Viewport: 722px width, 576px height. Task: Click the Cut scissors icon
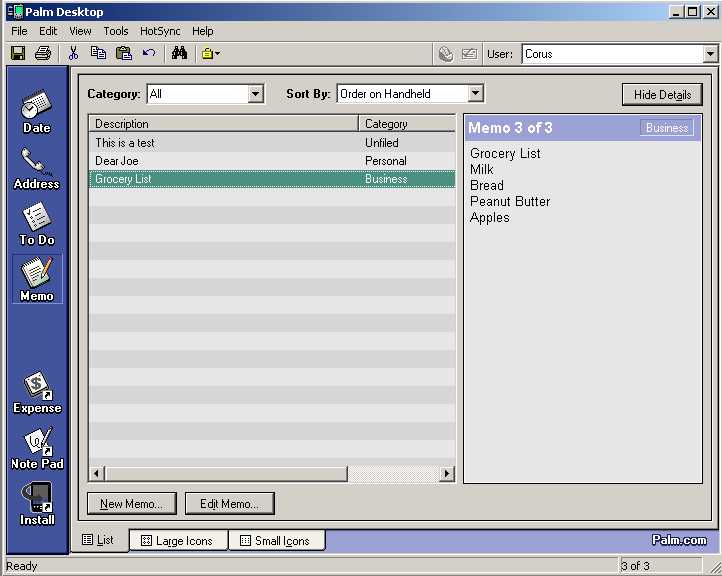pyautogui.click(x=73, y=53)
